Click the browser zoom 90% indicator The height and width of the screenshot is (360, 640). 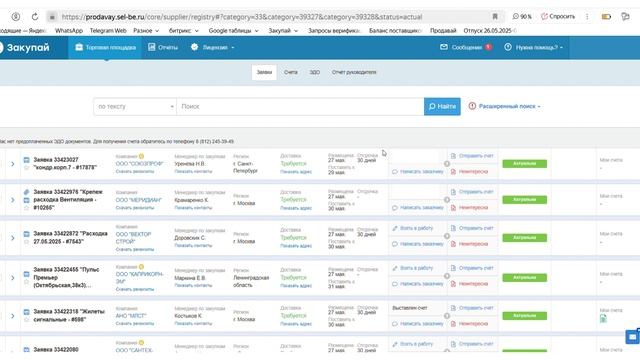tap(522, 17)
